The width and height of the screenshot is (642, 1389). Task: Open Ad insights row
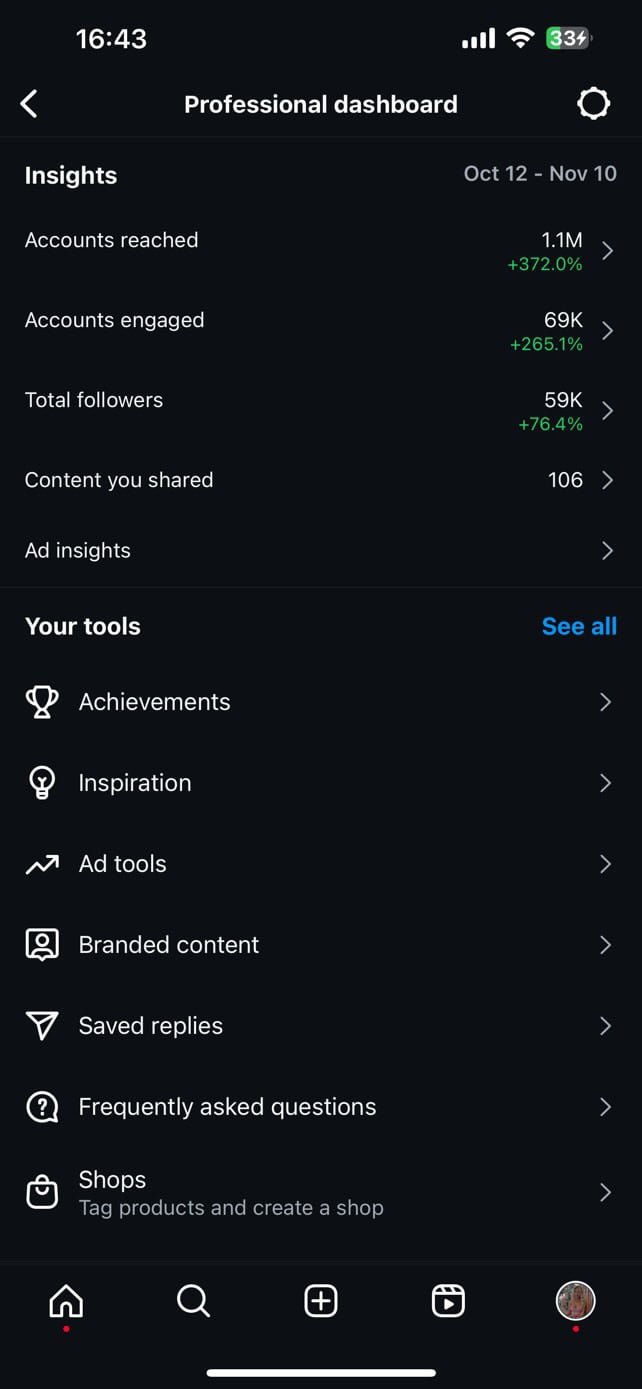tap(321, 550)
